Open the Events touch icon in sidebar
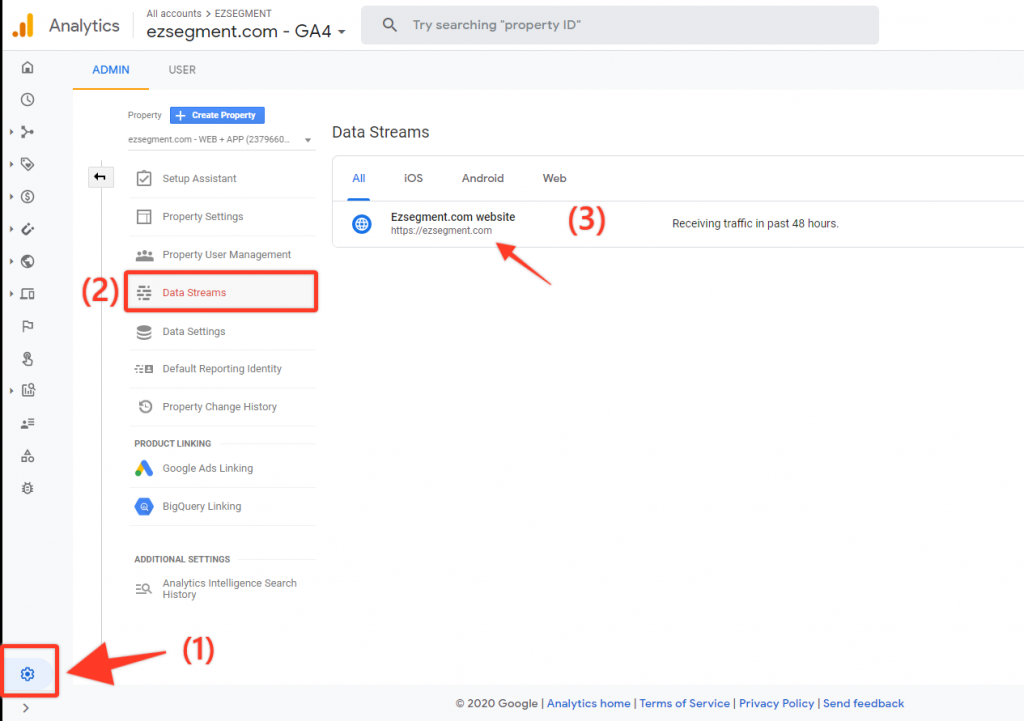The width and height of the screenshot is (1024, 721). click(27, 359)
